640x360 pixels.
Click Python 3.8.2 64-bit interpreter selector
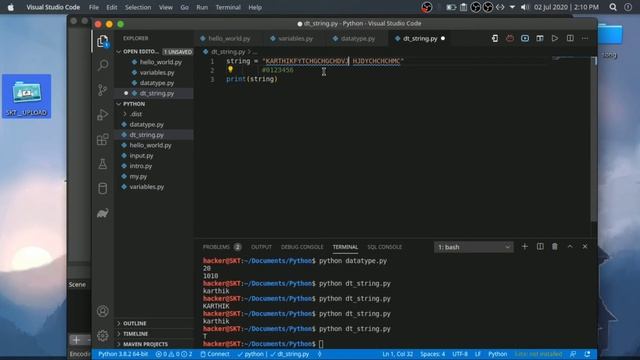[x=123, y=354]
